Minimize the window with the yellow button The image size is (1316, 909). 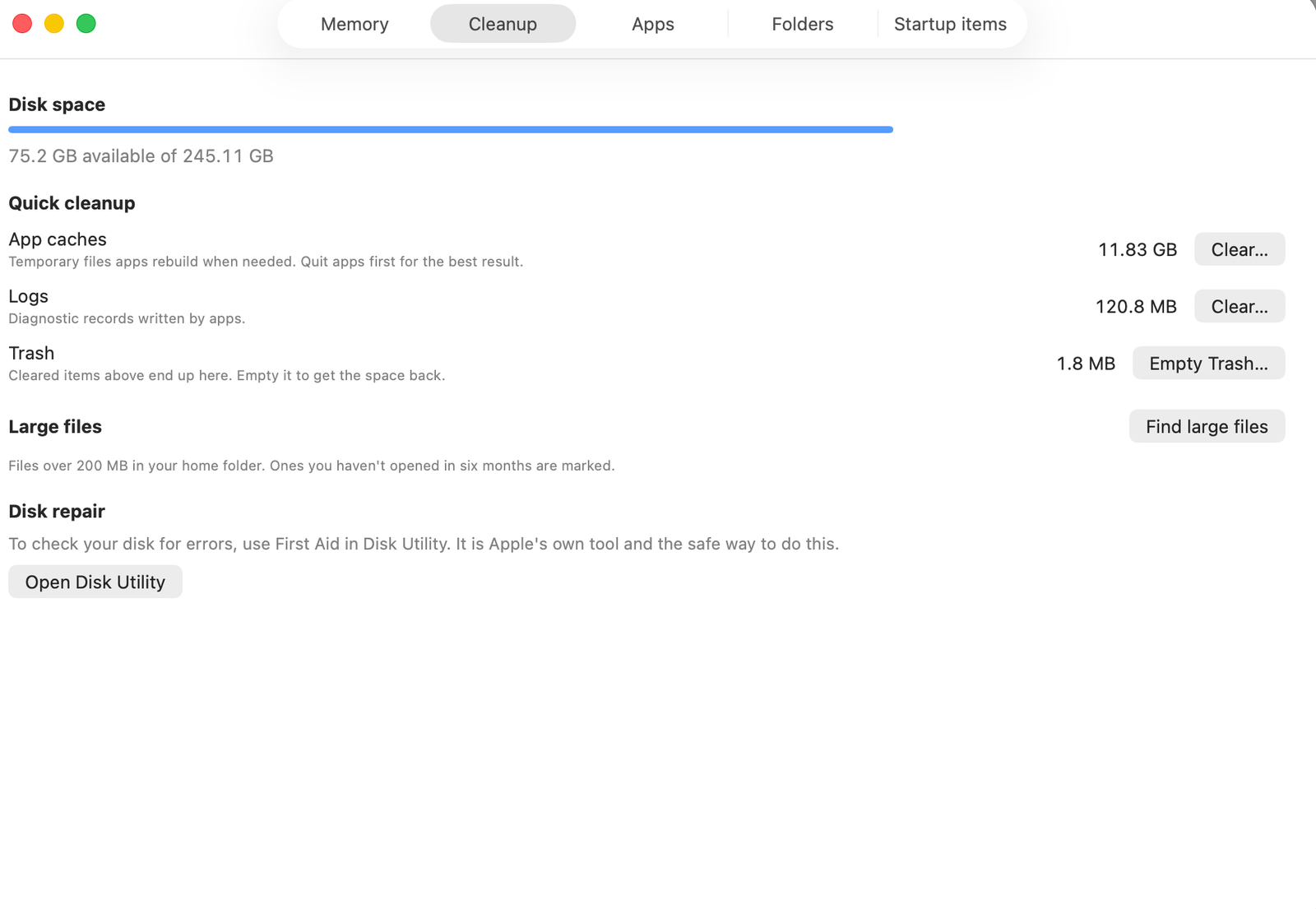pyautogui.click(x=54, y=24)
